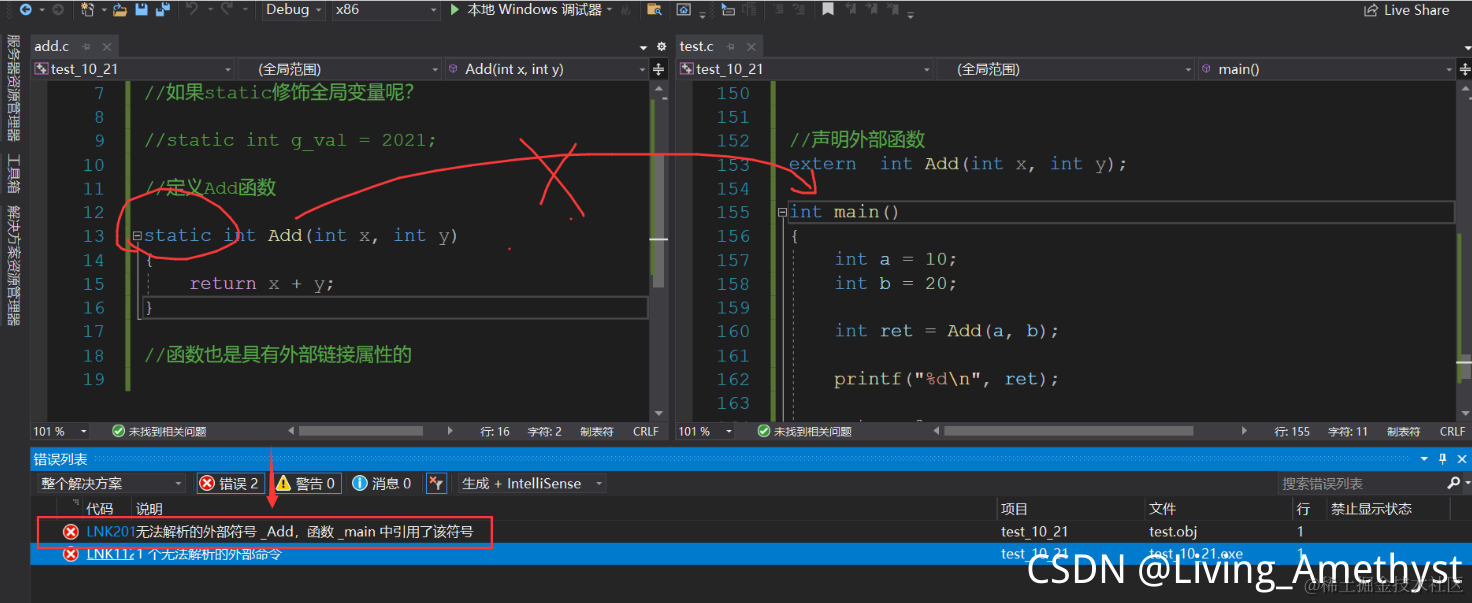The height and width of the screenshot is (603, 1472).
Task: Click the redo arrow icon
Action: pos(227,9)
